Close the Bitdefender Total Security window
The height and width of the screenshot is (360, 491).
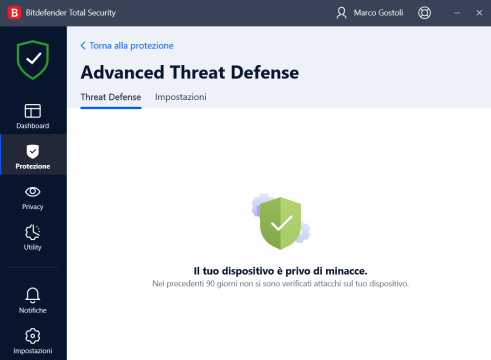coord(479,13)
